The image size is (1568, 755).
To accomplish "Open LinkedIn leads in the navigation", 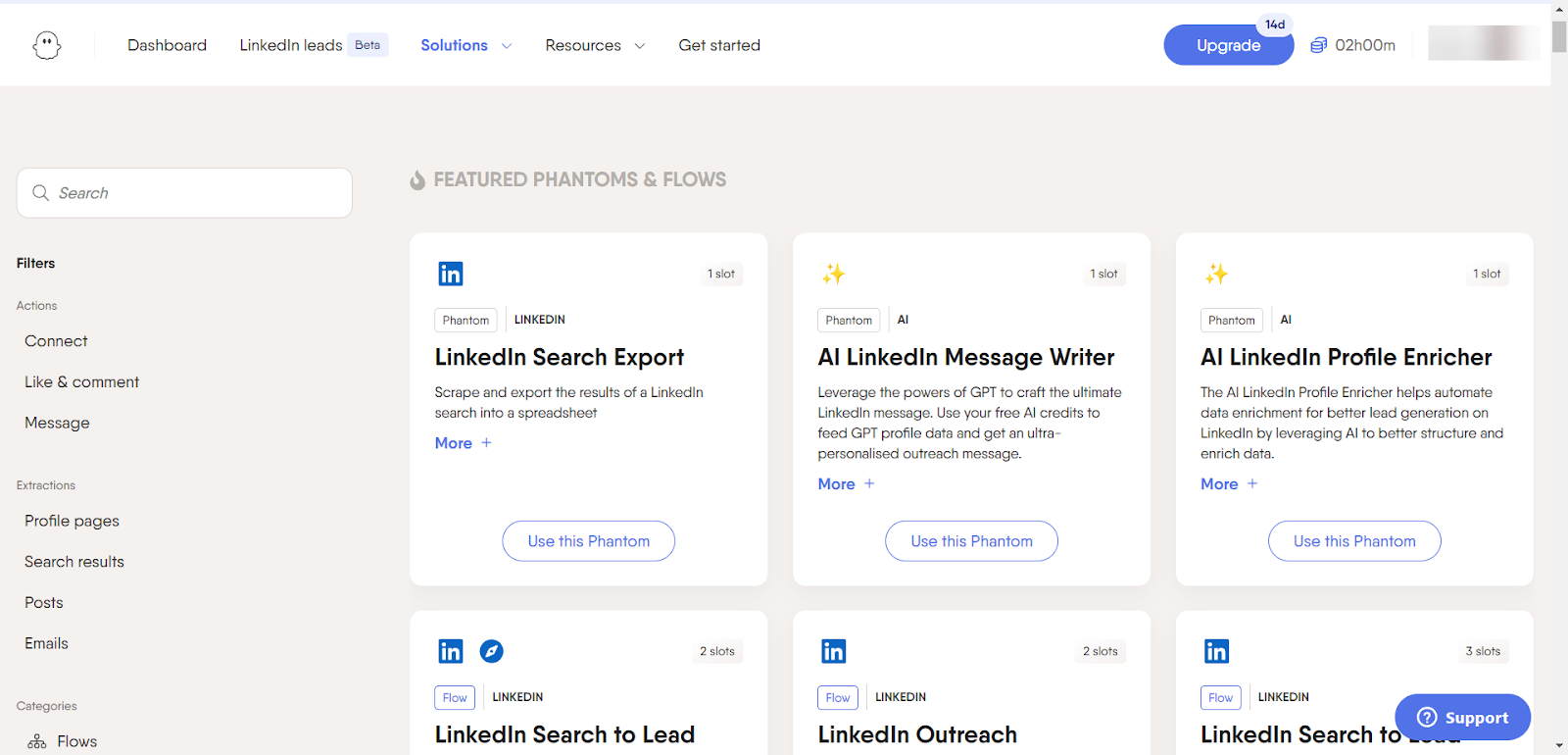I will pyautogui.click(x=291, y=45).
